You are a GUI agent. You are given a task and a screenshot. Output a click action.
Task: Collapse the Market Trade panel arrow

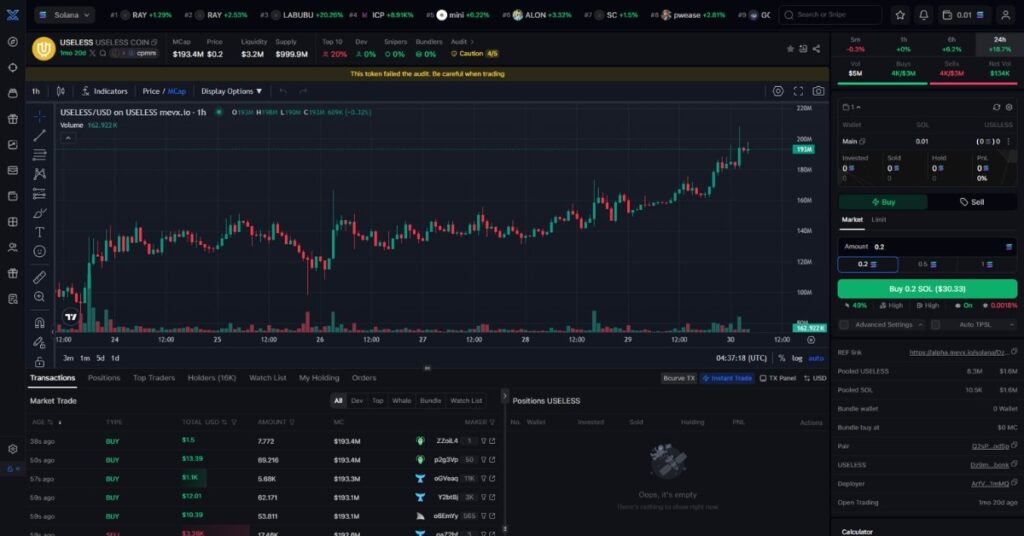504,396
